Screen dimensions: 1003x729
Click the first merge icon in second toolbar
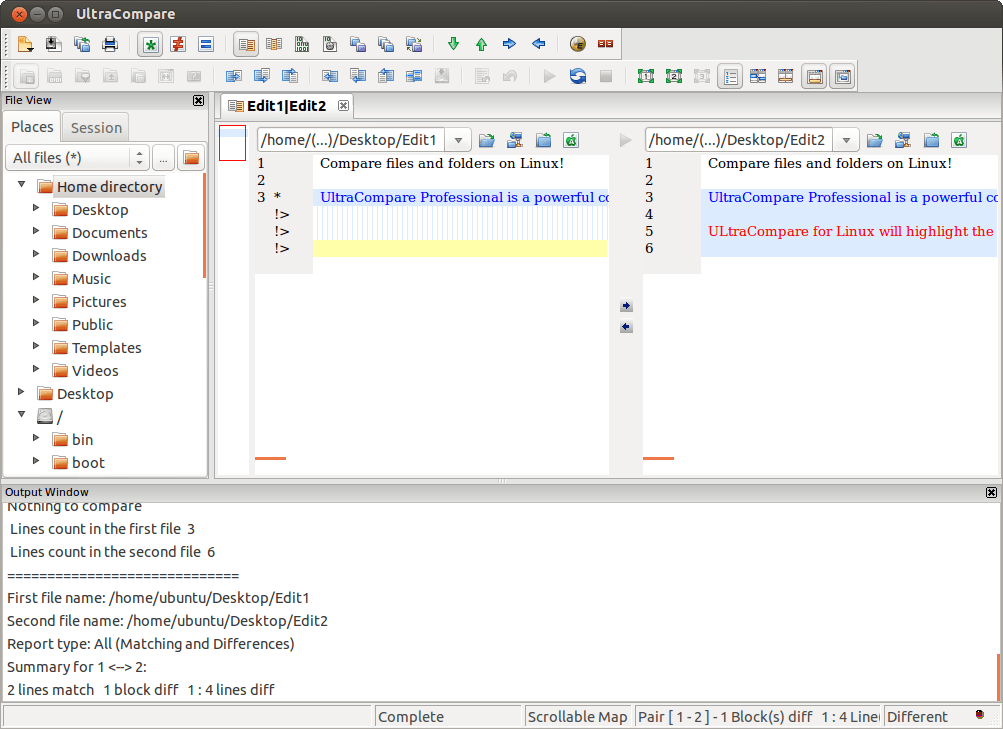point(234,76)
